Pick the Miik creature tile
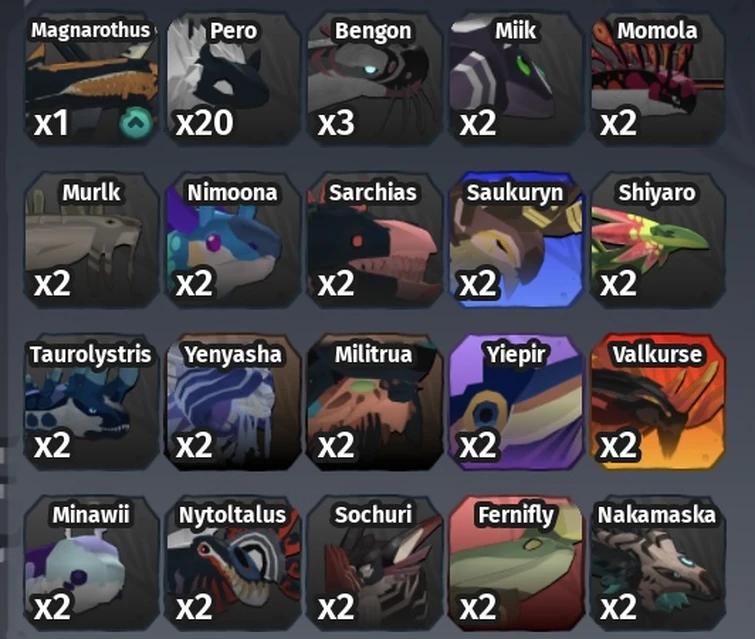755x639 pixels. [516, 79]
